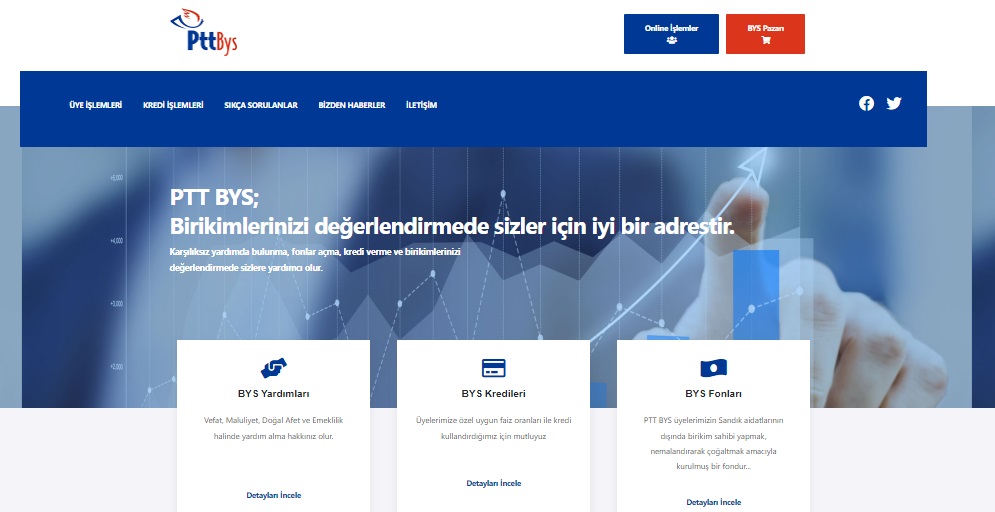995x512 pixels.
Task: Click the 'Üyelerimize özel uygun faiz' description
Action: click(494, 428)
